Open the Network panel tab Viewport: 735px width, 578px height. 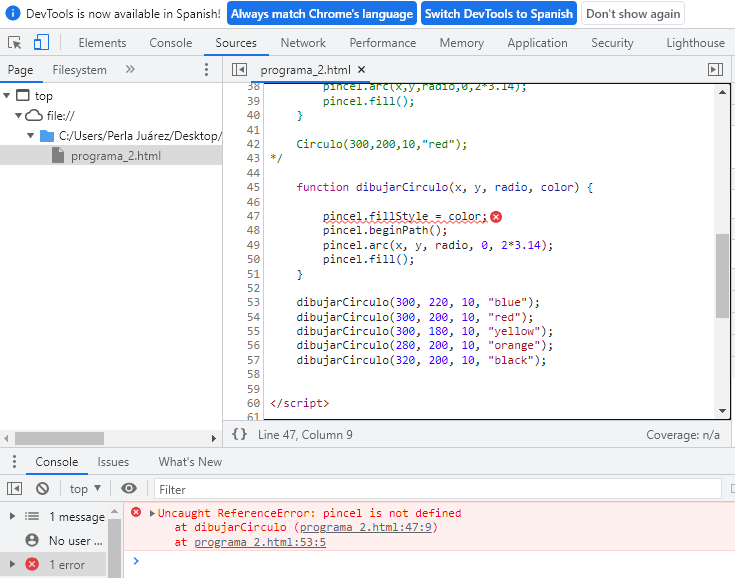coord(303,43)
